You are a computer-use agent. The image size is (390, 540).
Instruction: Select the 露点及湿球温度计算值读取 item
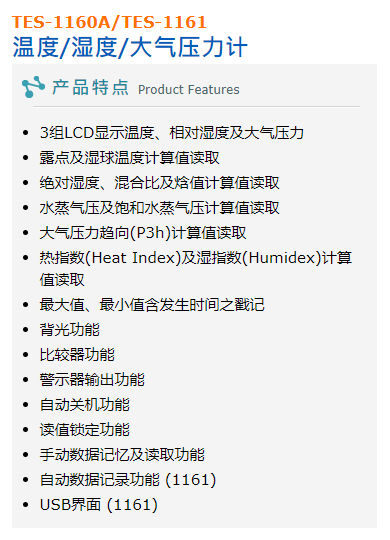pyautogui.click(x=130, y=158)
